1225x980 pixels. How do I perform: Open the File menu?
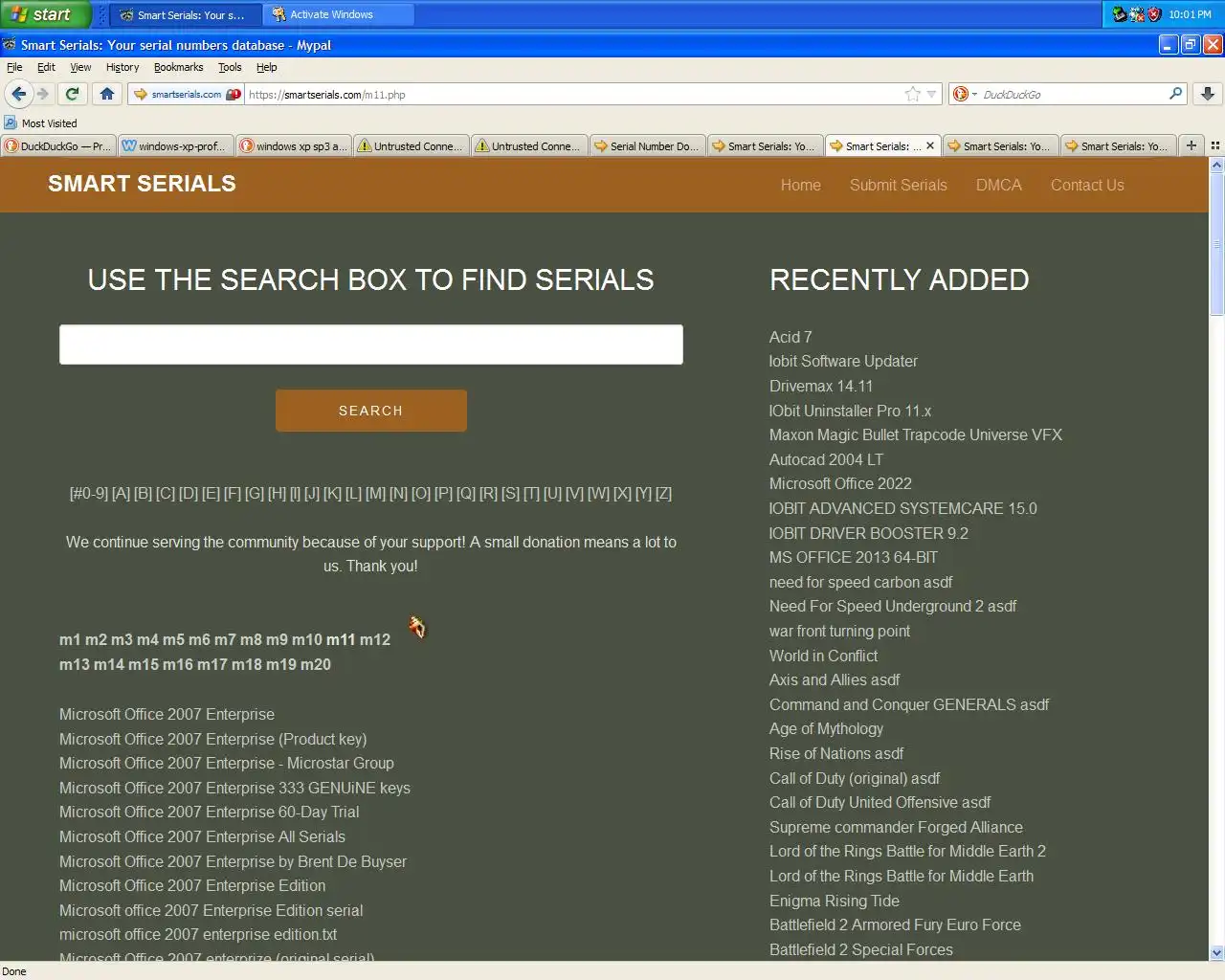tap(14, 67)
